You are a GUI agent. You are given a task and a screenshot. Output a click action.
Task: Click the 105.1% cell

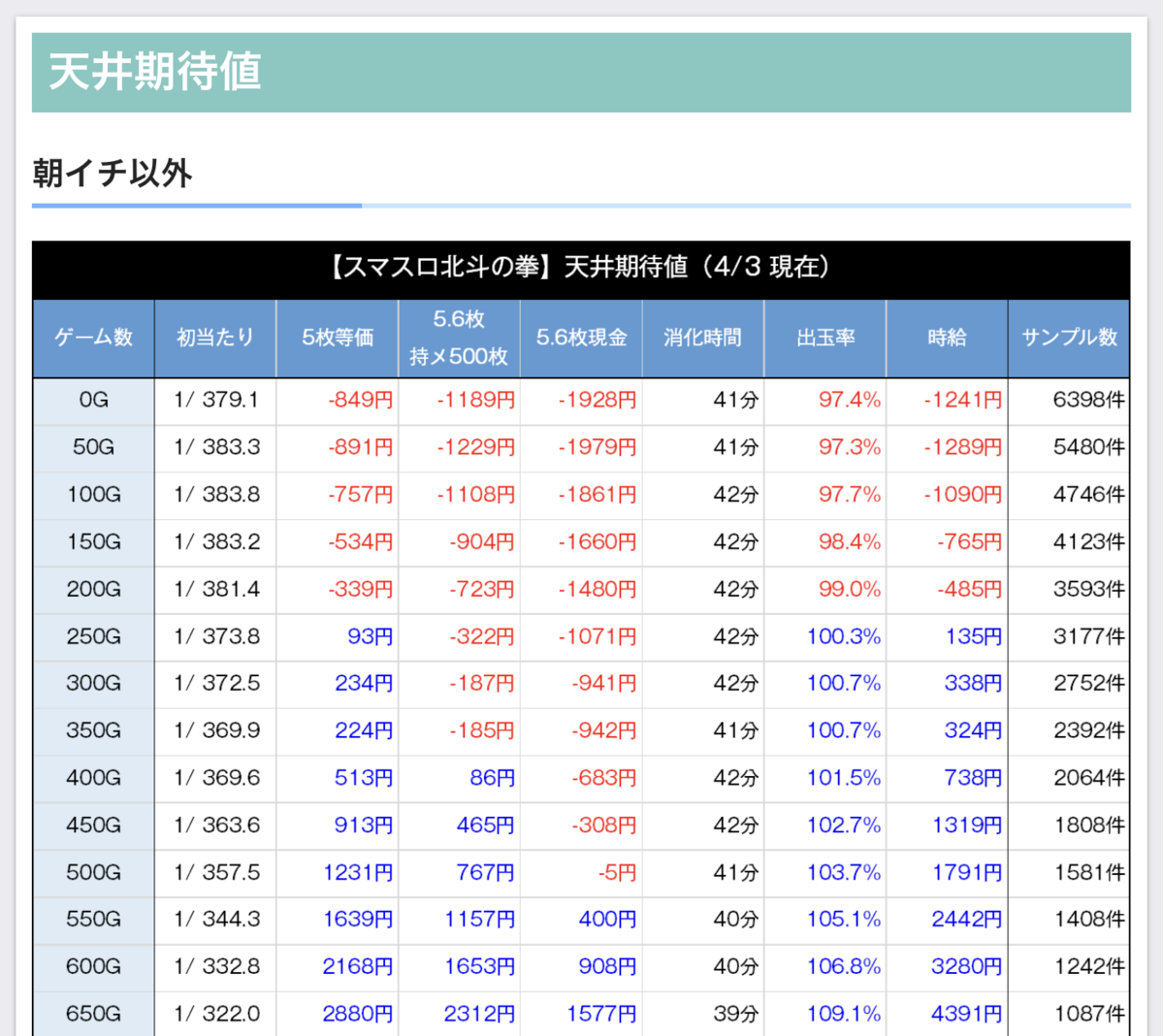[x=825, y=920]
